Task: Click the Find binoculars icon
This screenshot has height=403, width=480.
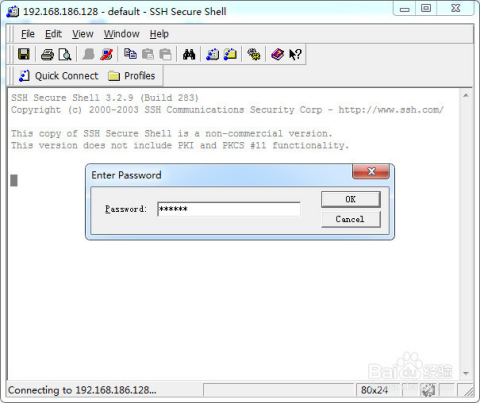Action: tap(189, 54)
